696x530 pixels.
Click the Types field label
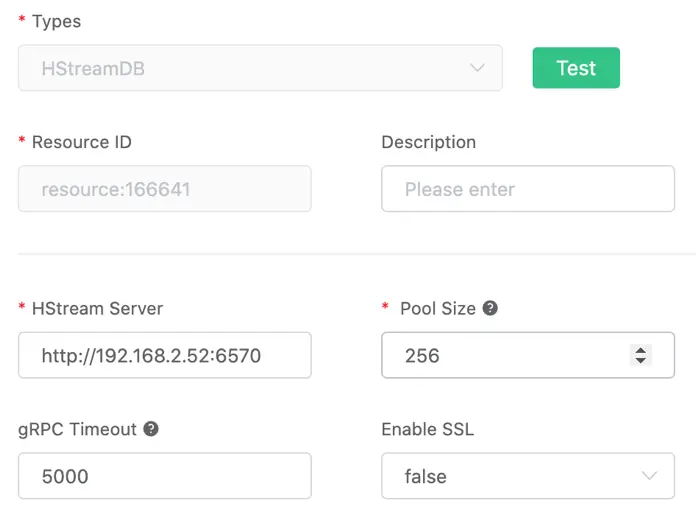[56, 22]
